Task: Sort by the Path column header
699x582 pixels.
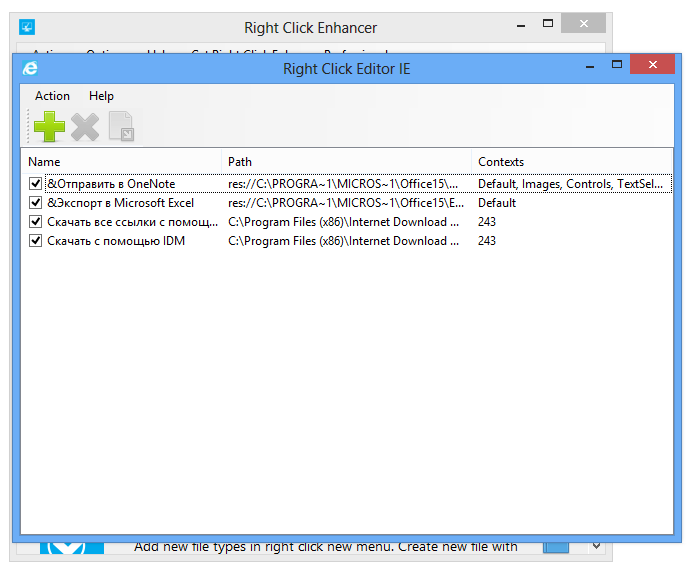Action: coord(346,162)
